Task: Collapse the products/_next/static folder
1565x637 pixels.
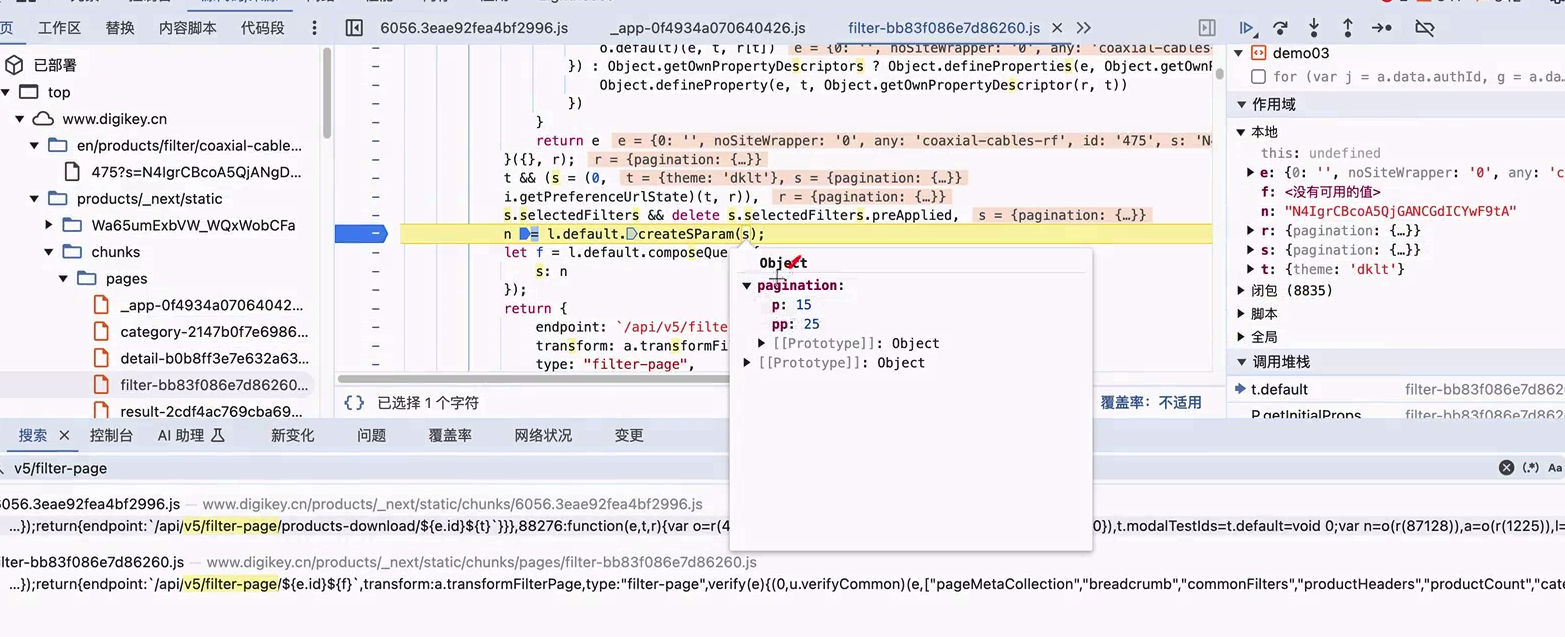Action: pyautogui.click(x=35, y=199)
